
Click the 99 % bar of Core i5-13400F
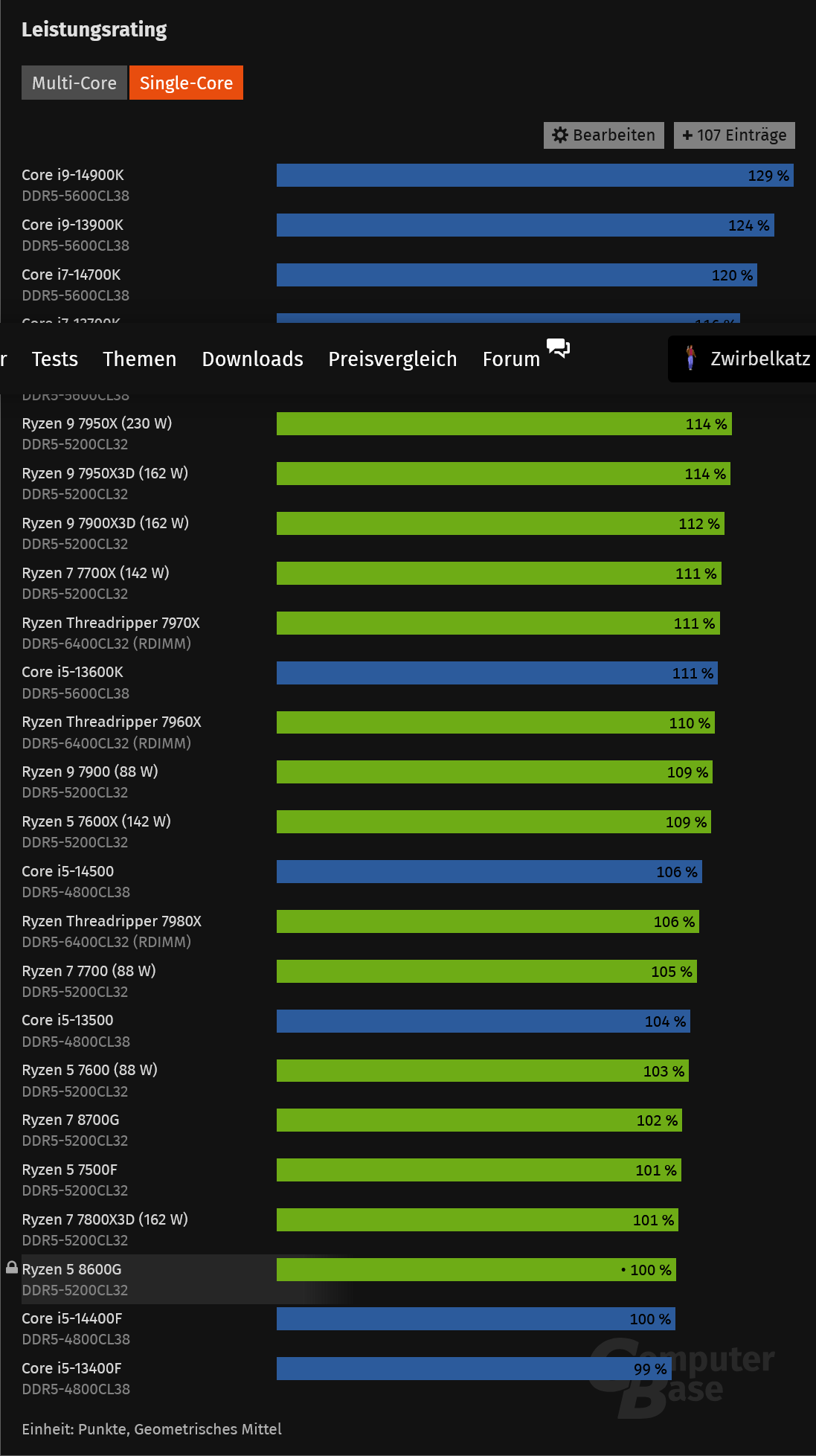coord(474,1369)
